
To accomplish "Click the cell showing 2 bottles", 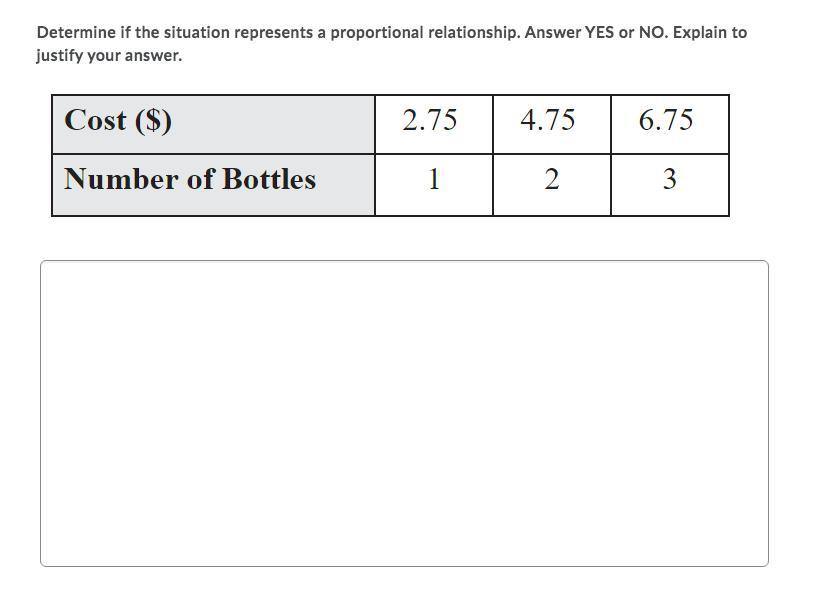I will [x=552, y=185].
